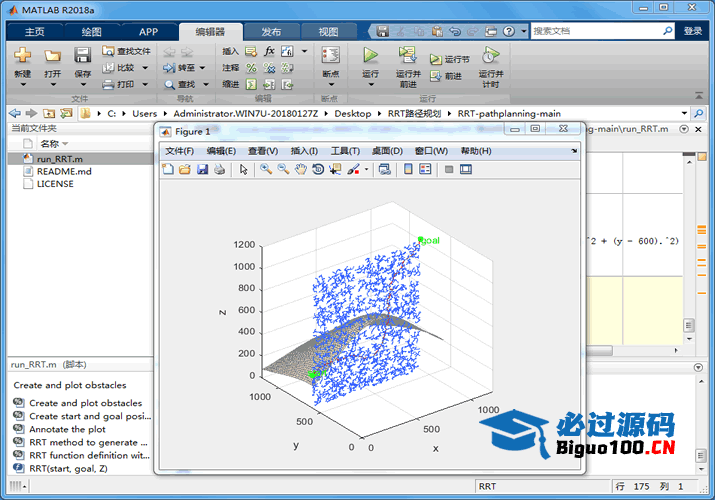715x500 pixels.
Task: Toggle Edit Plot arrow tool
Action: tap(244, 170)
